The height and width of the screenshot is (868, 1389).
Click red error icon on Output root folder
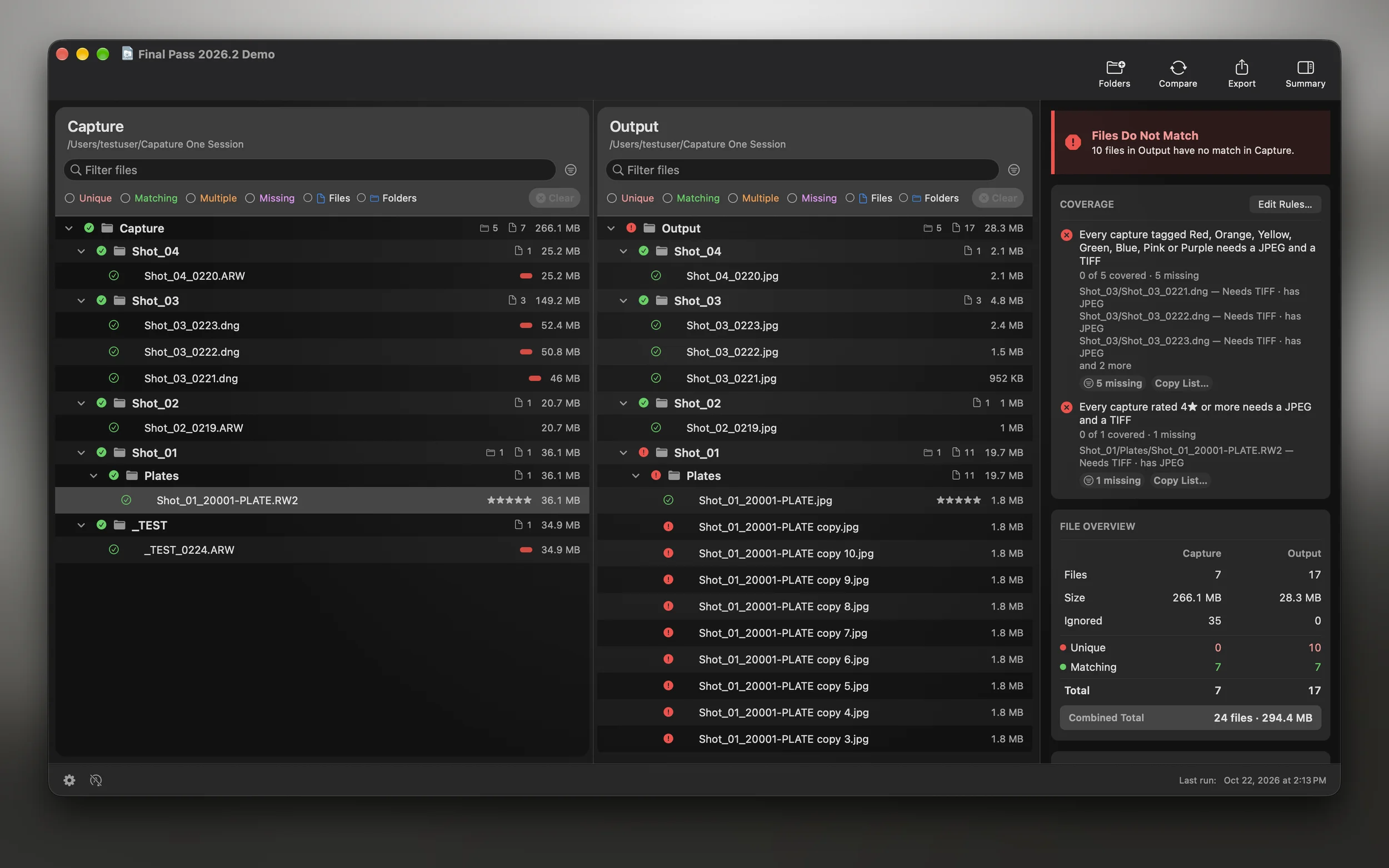click(631, 228)
